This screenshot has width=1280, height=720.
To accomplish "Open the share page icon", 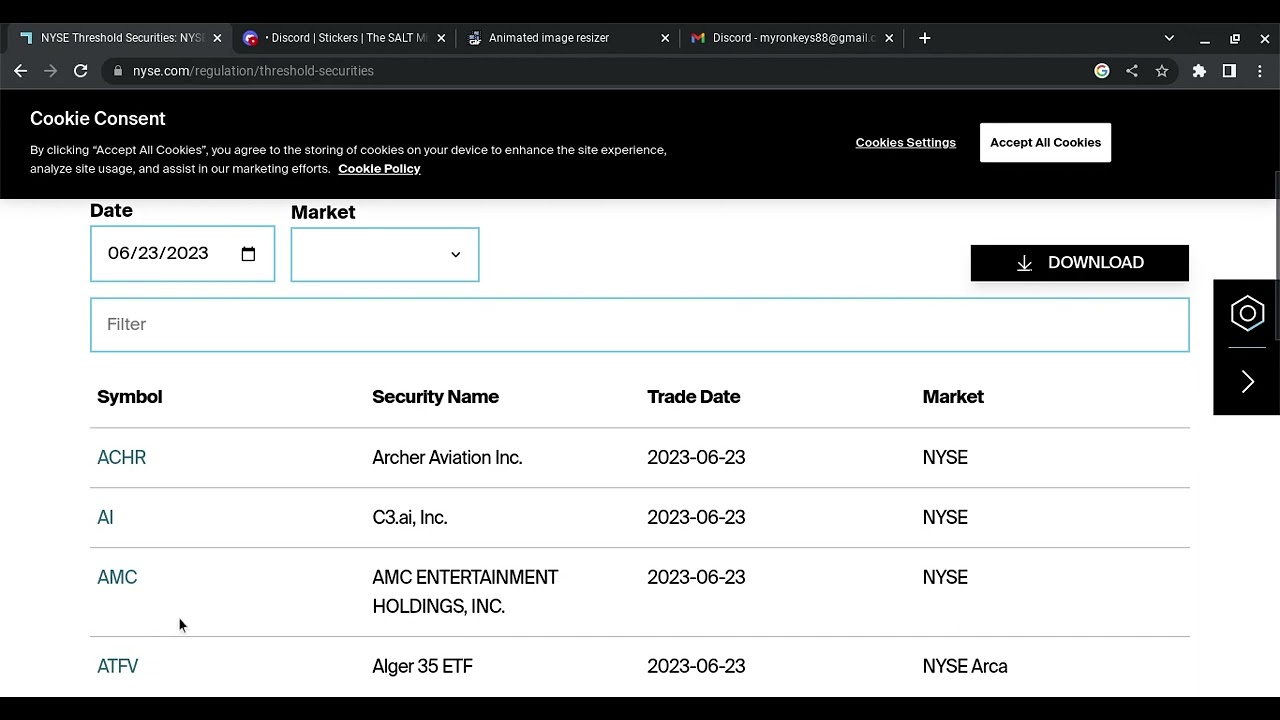I will click(x=1132, y=71).
